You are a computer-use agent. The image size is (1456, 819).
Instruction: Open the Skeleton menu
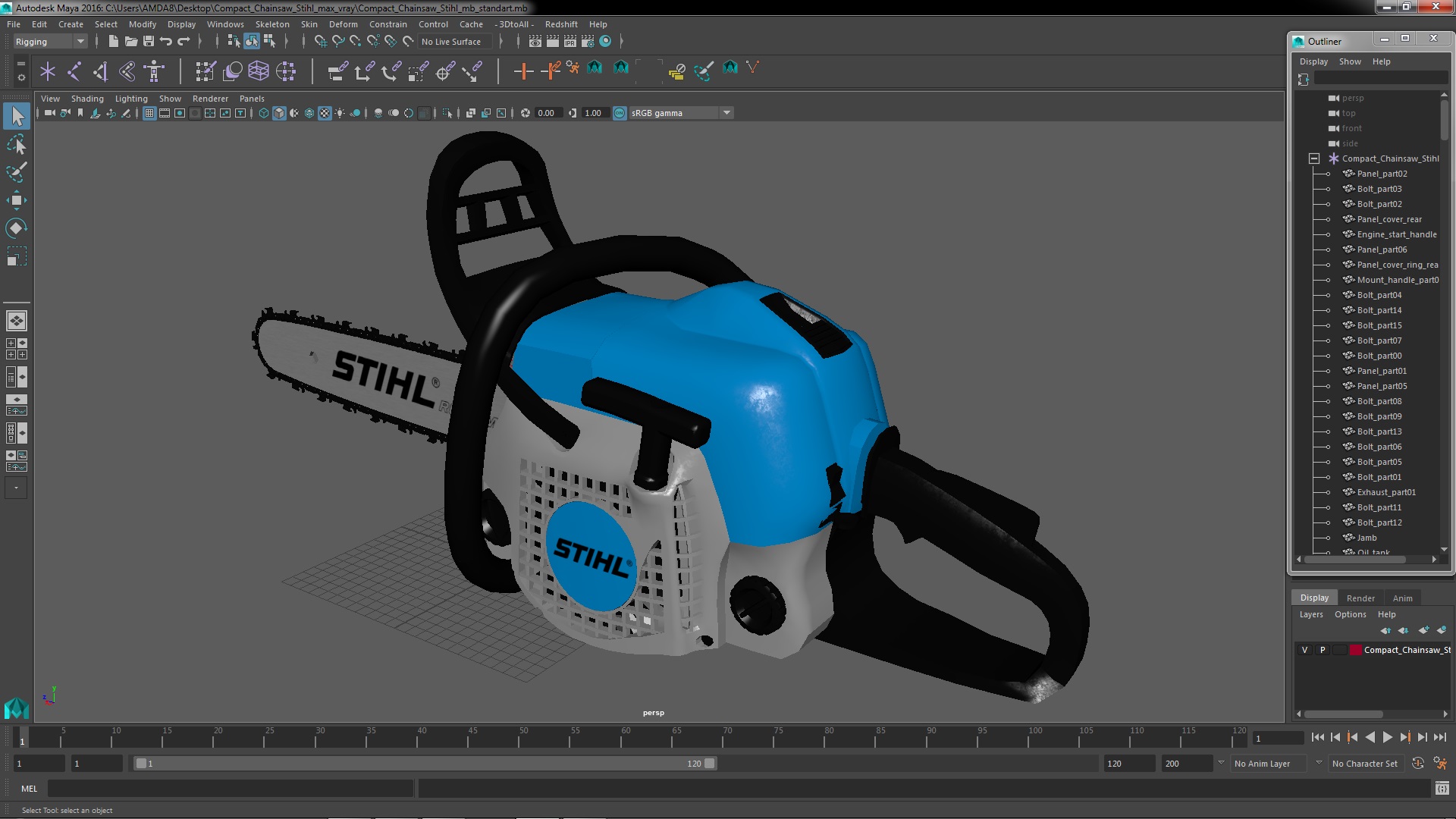[x=272, y=24]
